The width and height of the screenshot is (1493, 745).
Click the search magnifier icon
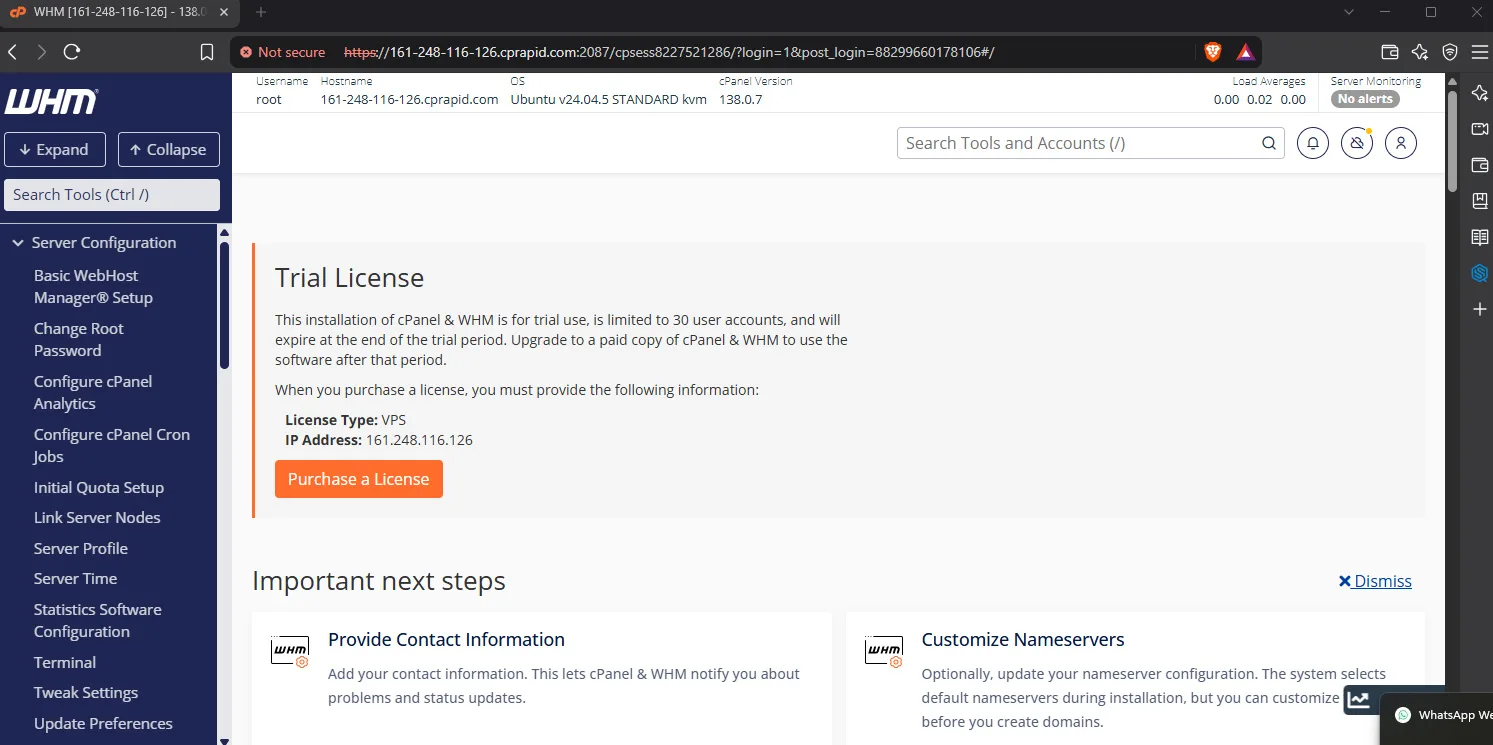[x=1269, y=143]
